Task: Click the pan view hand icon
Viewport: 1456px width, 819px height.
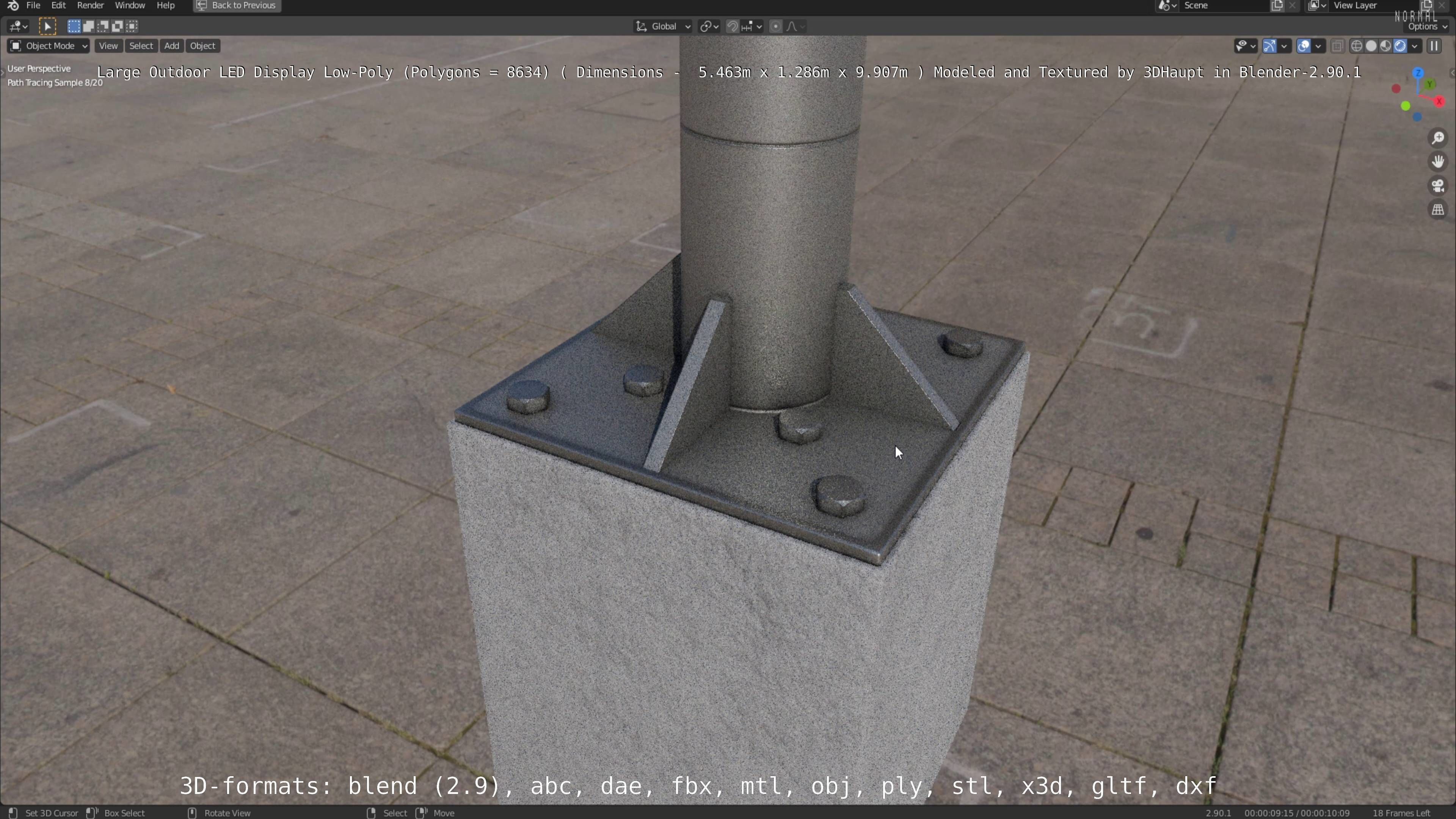Action: pos(1439,162)
